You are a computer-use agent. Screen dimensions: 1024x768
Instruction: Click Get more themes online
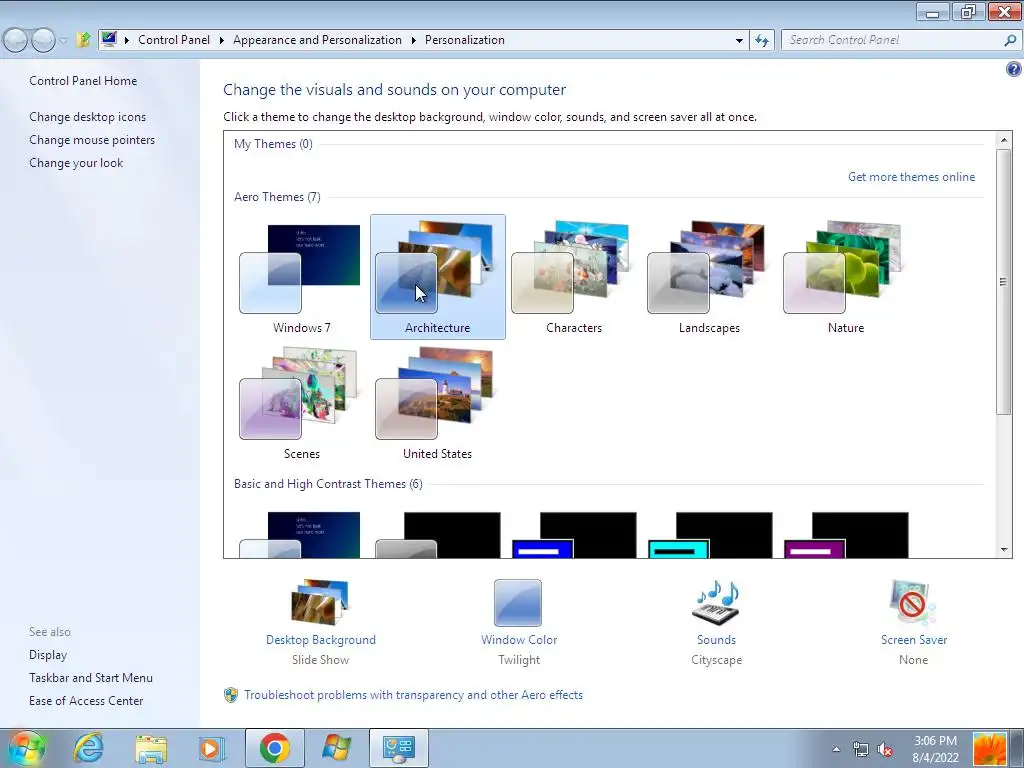911,177
